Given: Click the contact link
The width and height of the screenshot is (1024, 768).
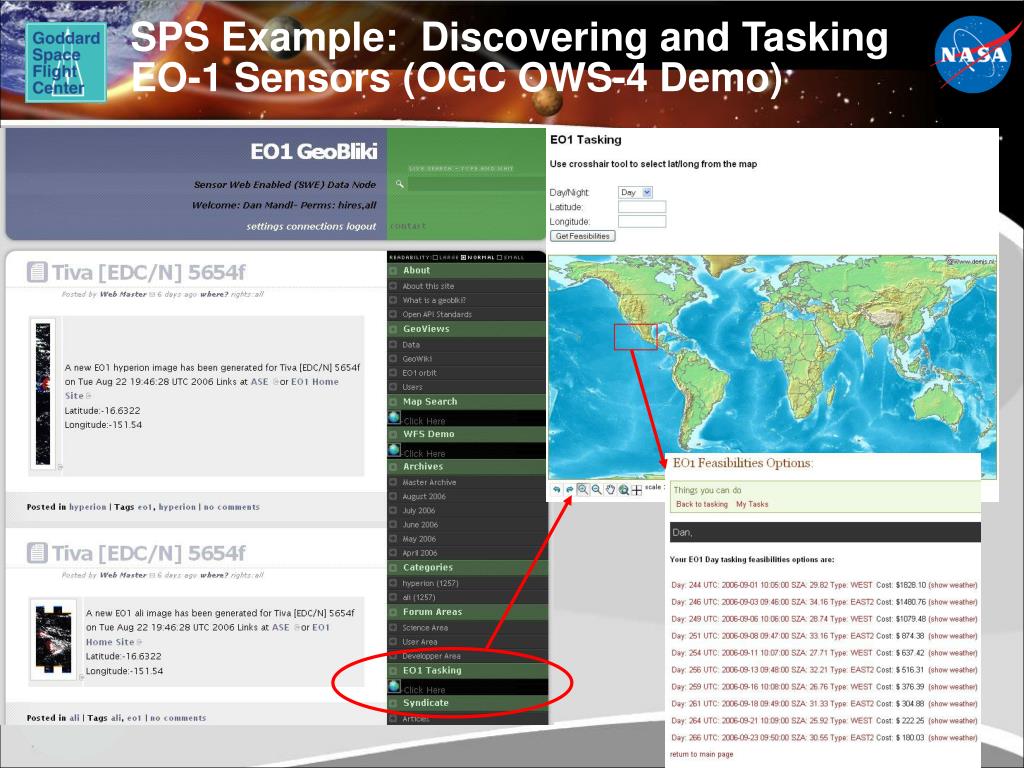Looking at the screenshot, I should (408, 226).
